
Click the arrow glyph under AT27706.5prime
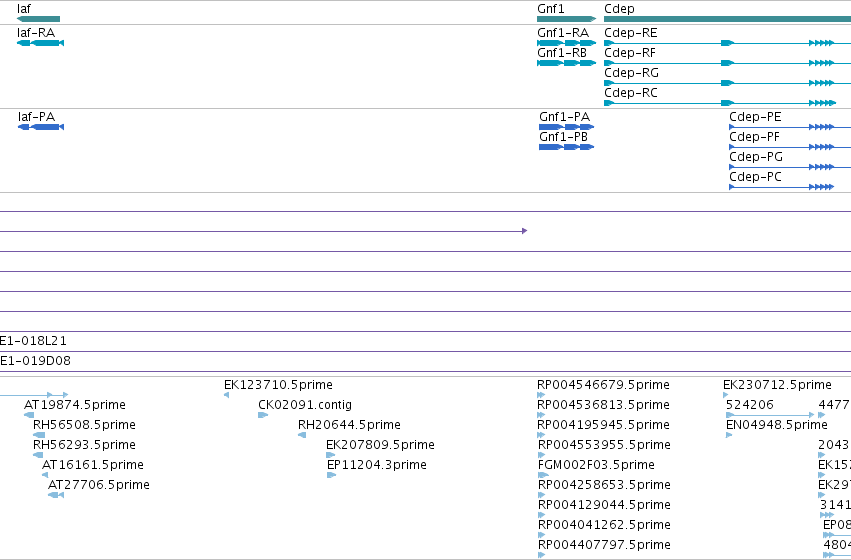pyautogui.click(x=56, y=495)
